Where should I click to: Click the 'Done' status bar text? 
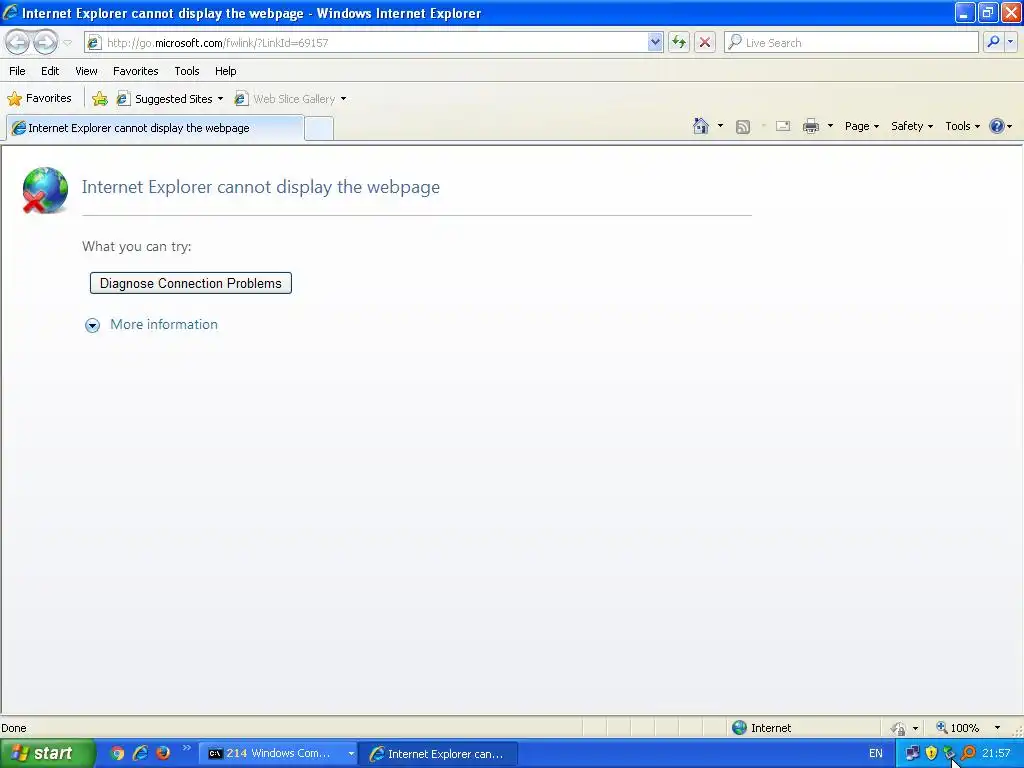(x=14, y=728)
